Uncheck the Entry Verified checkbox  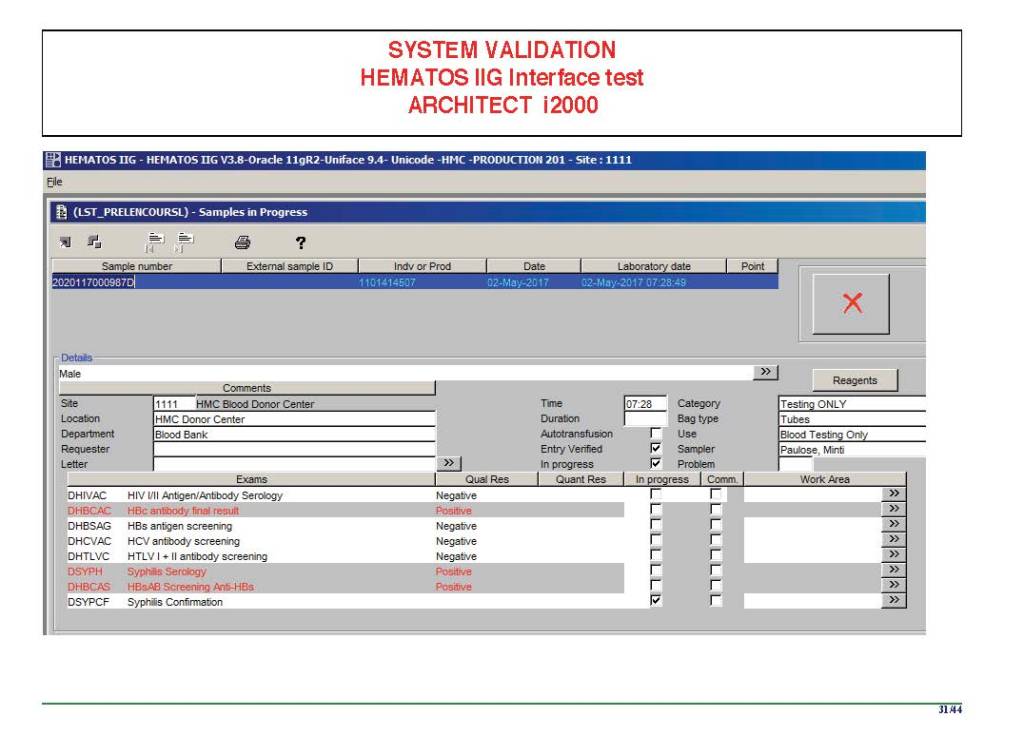[x=656, y=450]
